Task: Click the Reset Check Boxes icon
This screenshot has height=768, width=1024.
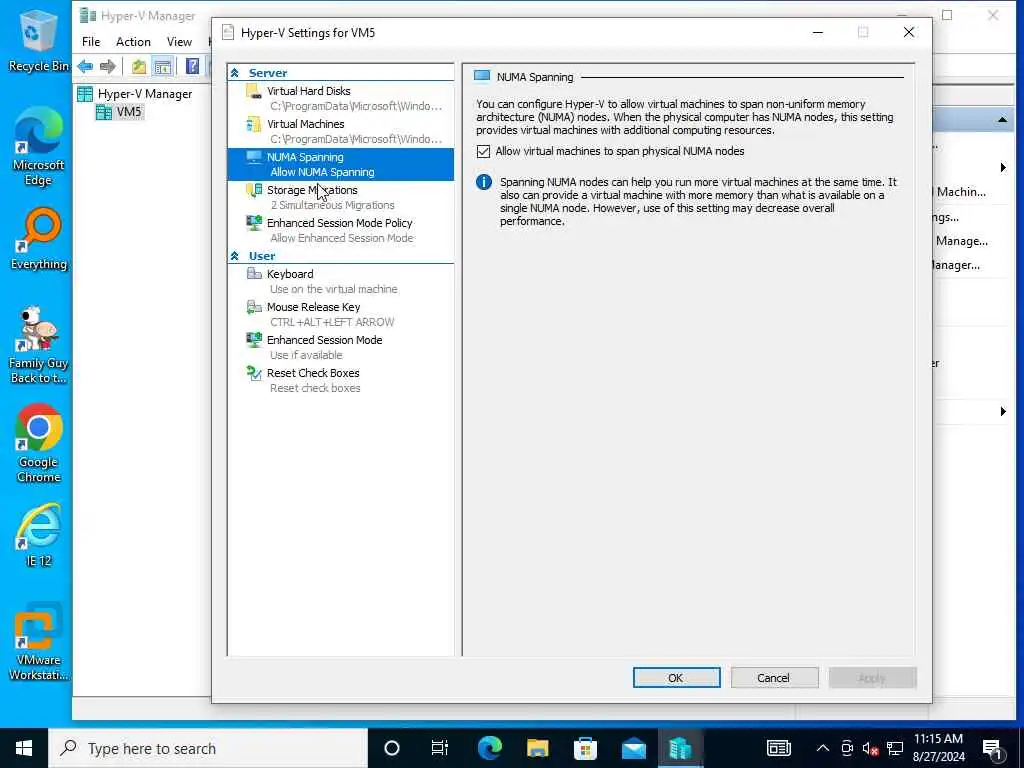Action: [x=253, y=373]
